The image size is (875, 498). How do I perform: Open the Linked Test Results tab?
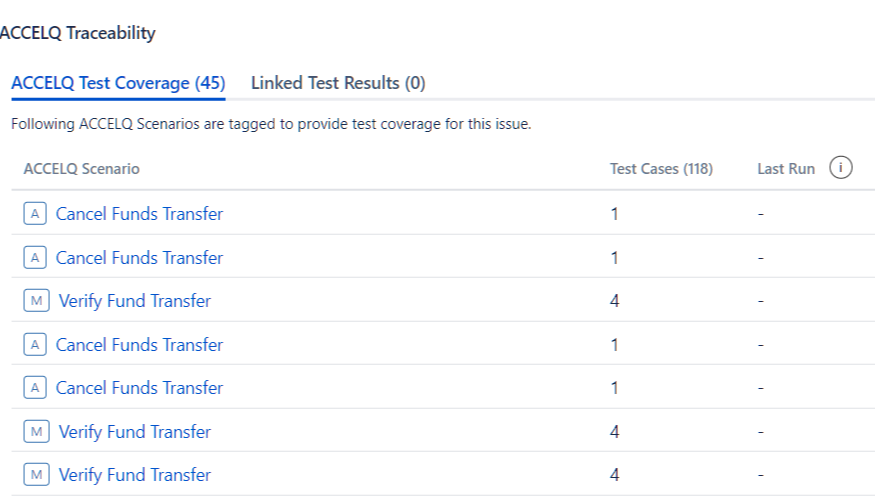[338, 83]
